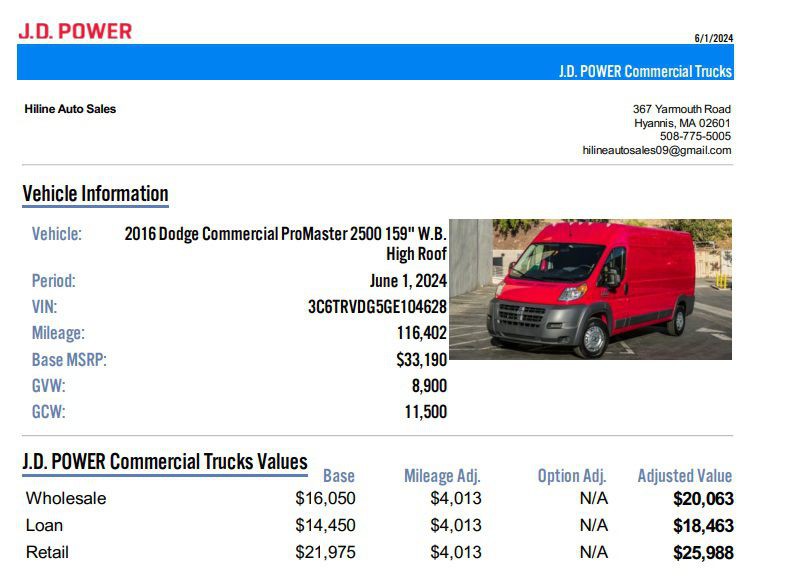This screenshot has height=580, width=785.
Task: Click the Retail row label
Action: (x=47, y=552)
